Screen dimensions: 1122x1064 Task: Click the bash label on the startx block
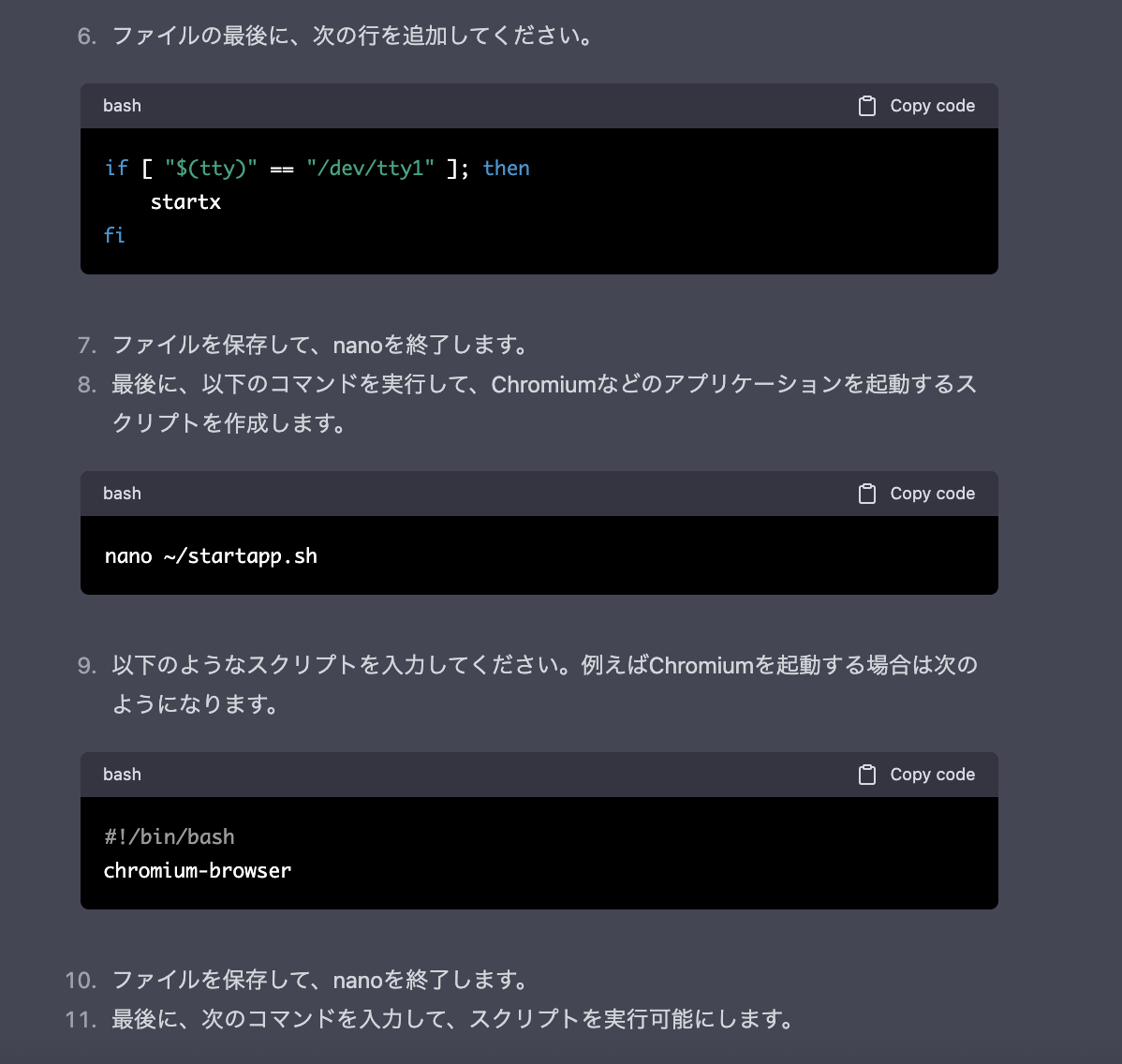click(122, 106)
